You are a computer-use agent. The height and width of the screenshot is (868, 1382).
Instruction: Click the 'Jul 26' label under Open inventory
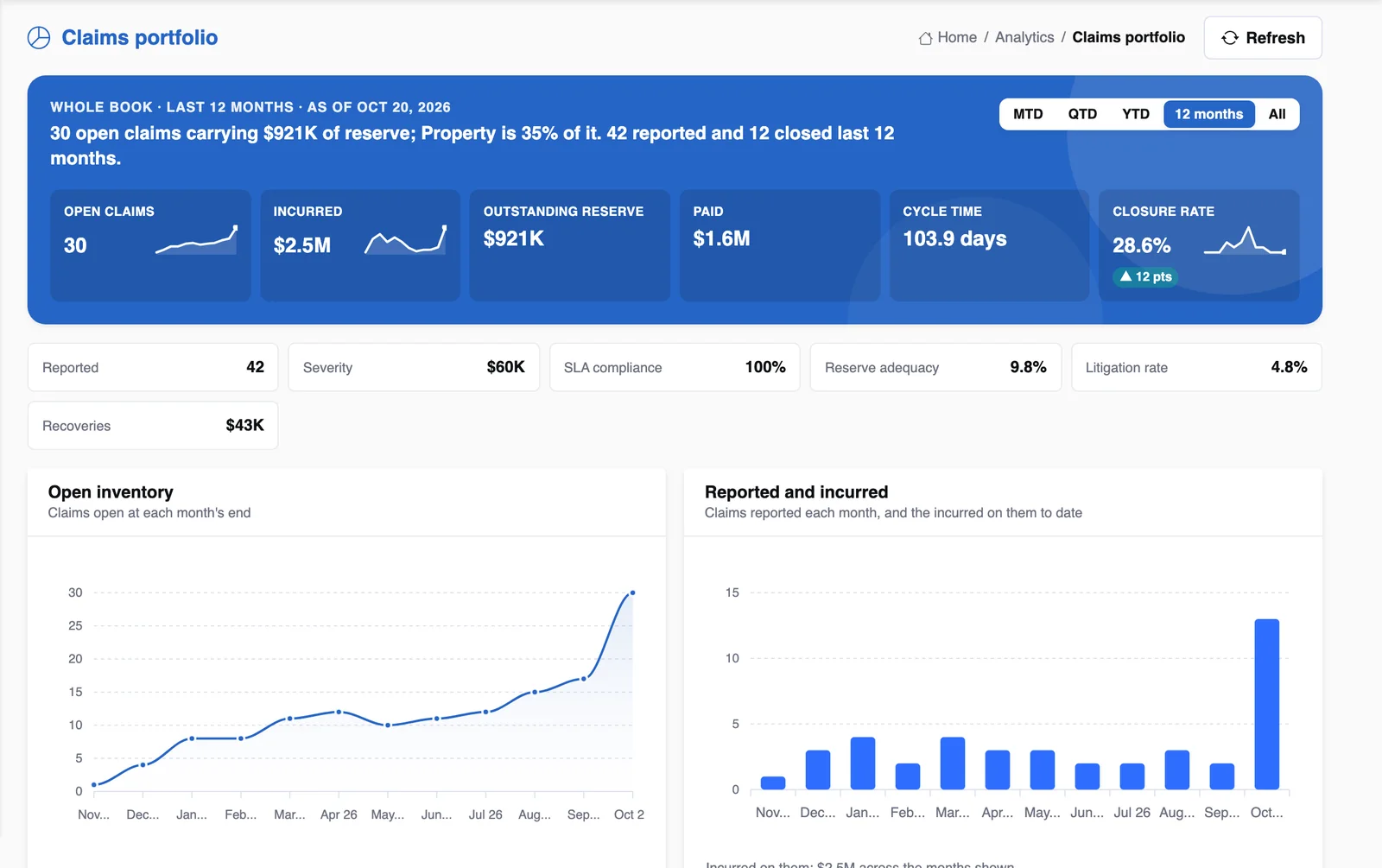click(485, 814)
